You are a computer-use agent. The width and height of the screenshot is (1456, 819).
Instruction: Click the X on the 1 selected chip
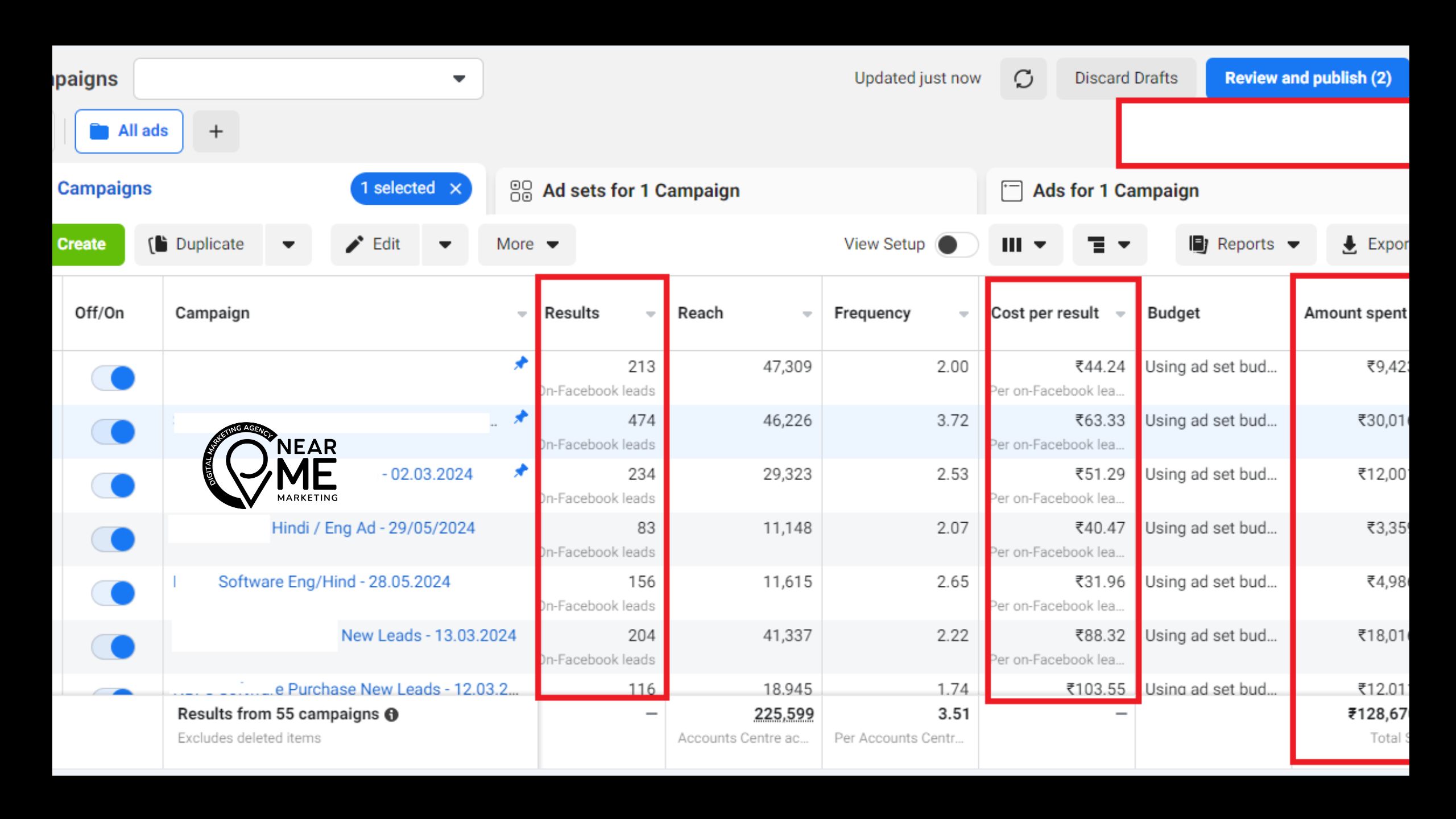456,189
